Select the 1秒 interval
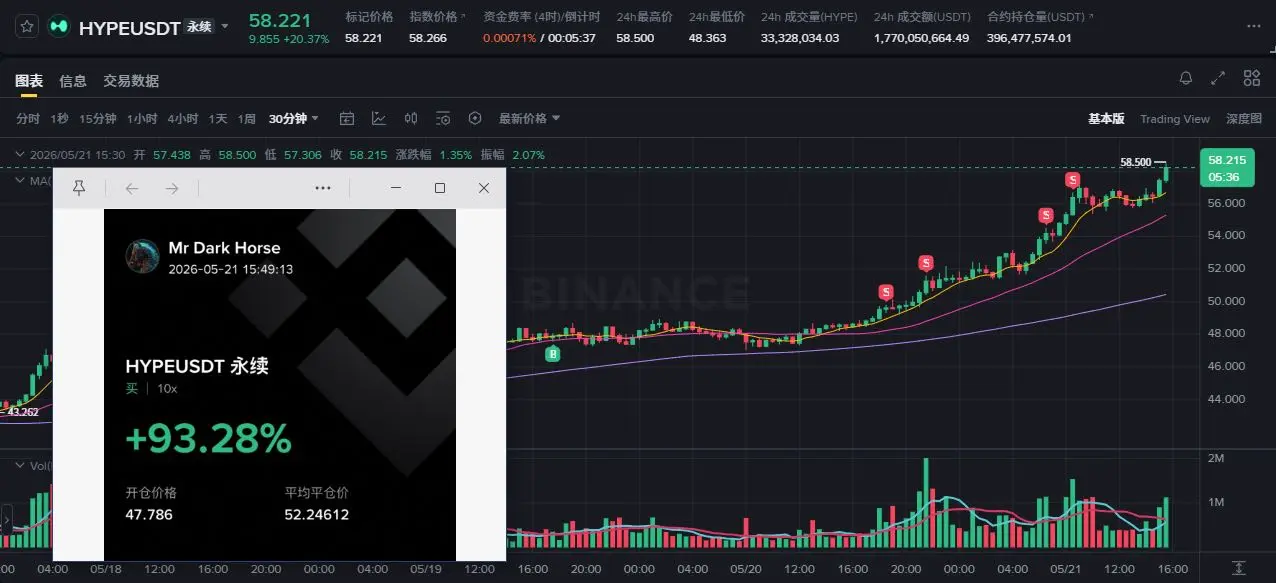Viewport: 1276px width, 583px height. (59, 118)
